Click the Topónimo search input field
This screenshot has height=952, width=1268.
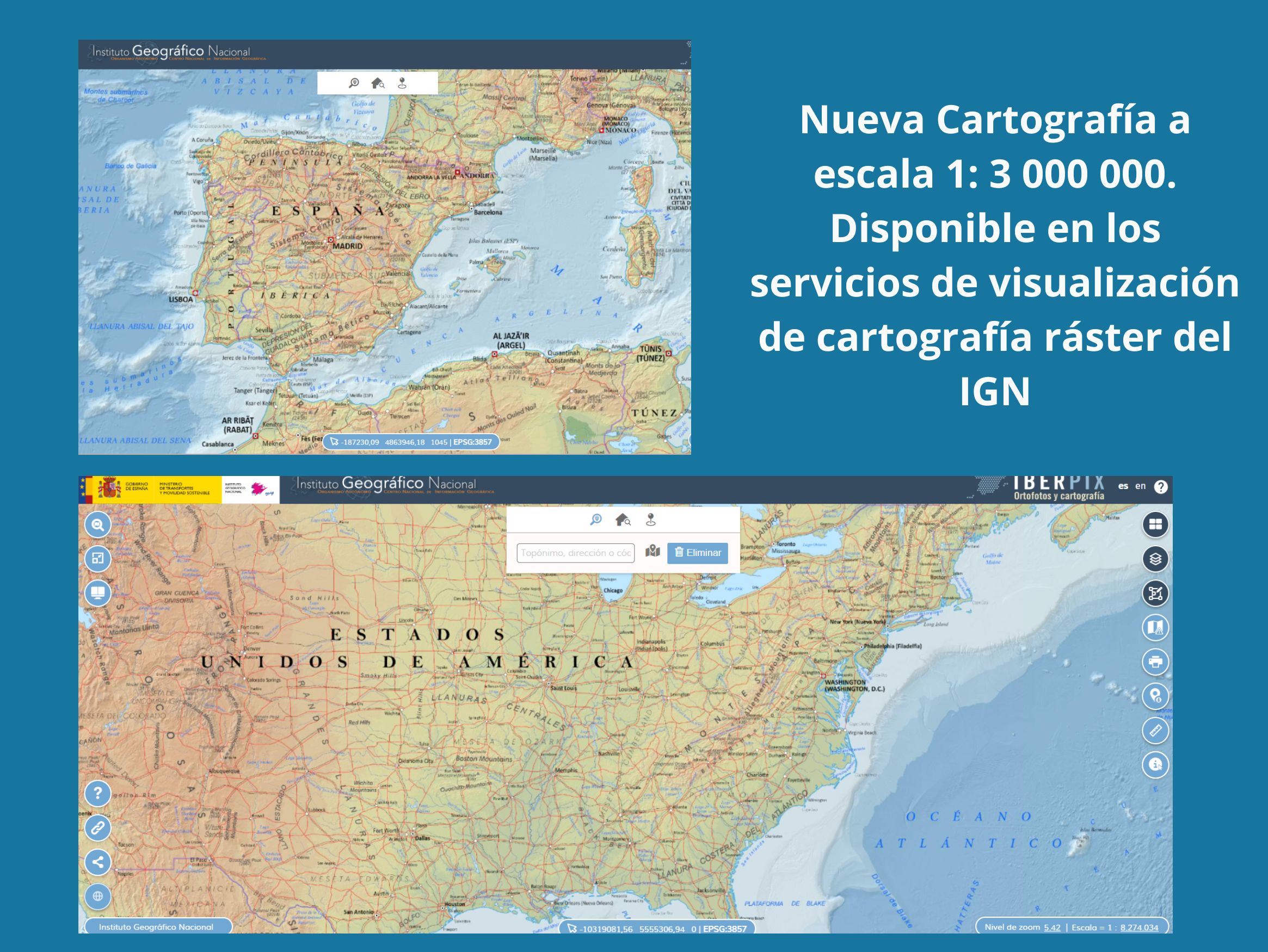coord(576,553)
